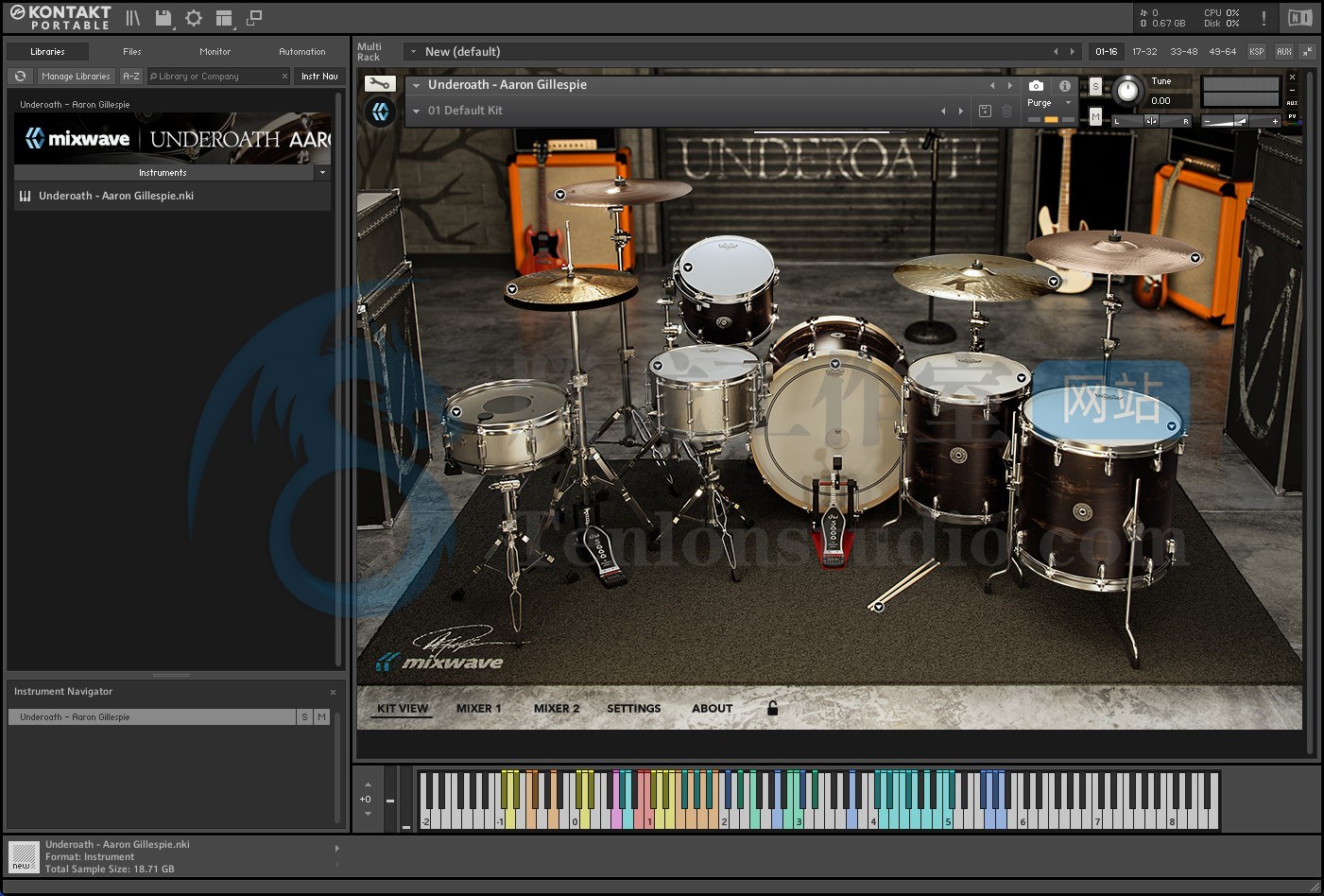Click the library refresh arrows icon

(x=20, y=77)
